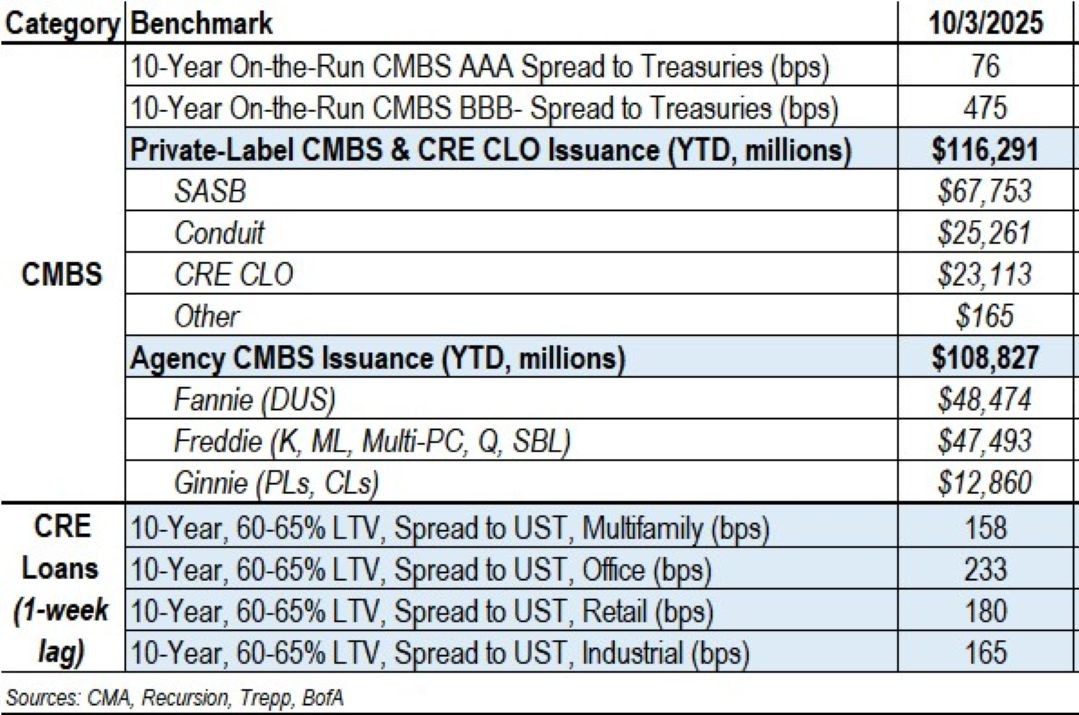Click the Office spread value 233

pyautogui.click(x=985, y=570)
